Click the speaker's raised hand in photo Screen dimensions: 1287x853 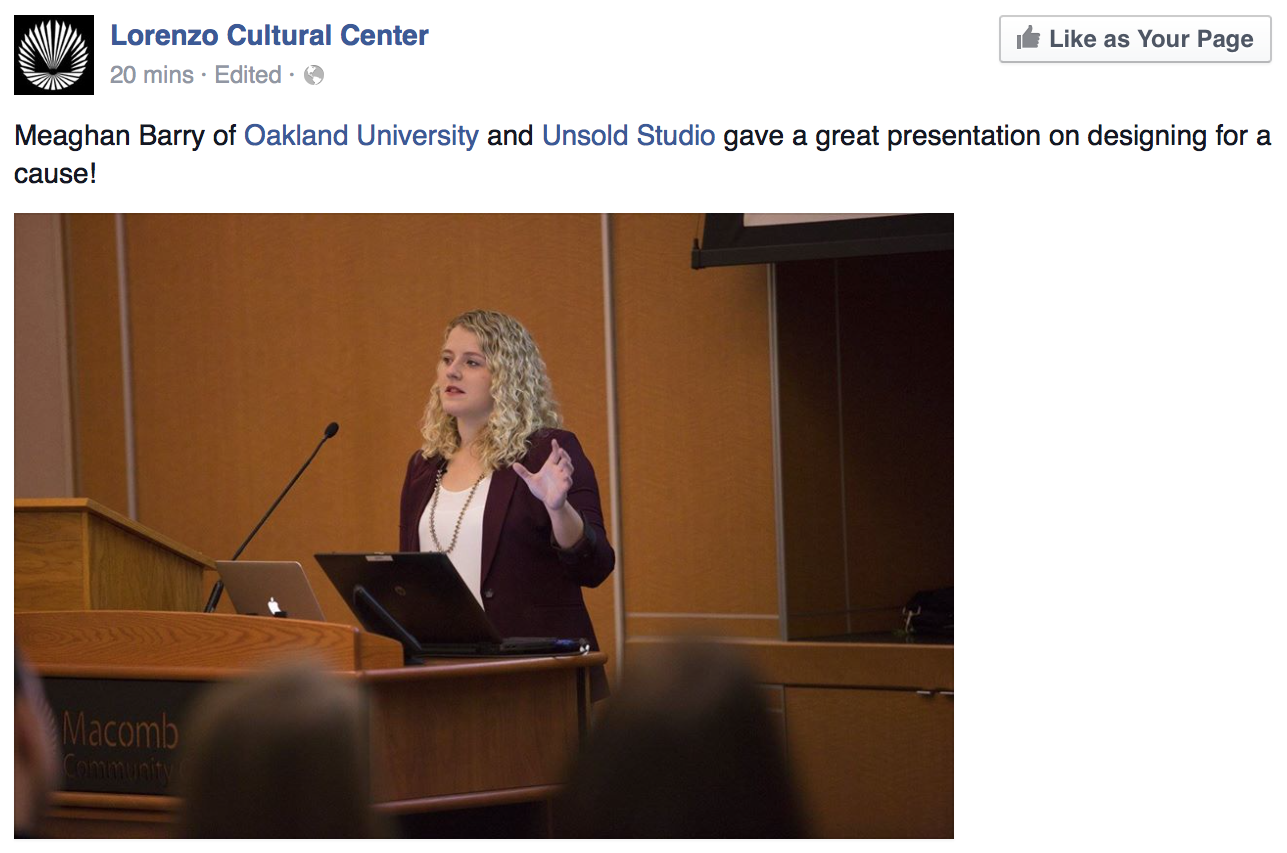pos(545,476)
